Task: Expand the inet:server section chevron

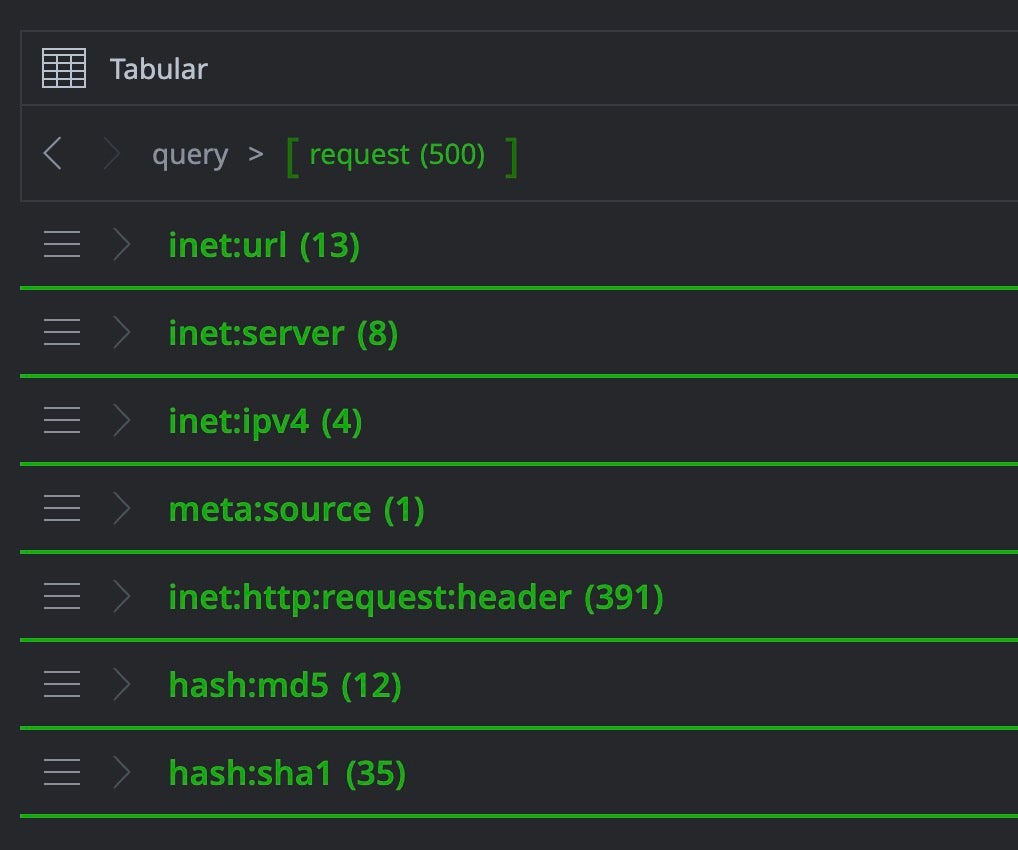Action: point(122,333)
